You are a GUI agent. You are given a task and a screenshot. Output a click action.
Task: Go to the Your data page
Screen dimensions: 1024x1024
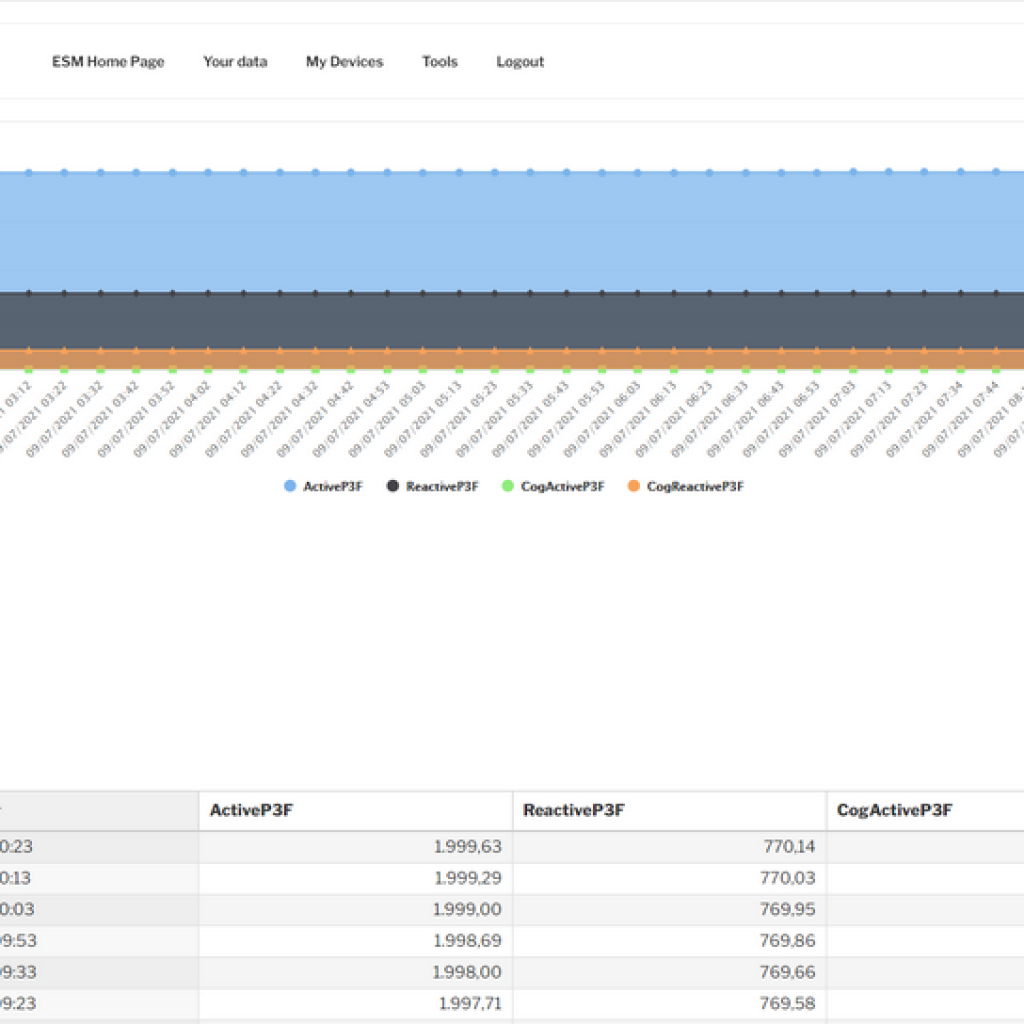(x=235, y=62)
